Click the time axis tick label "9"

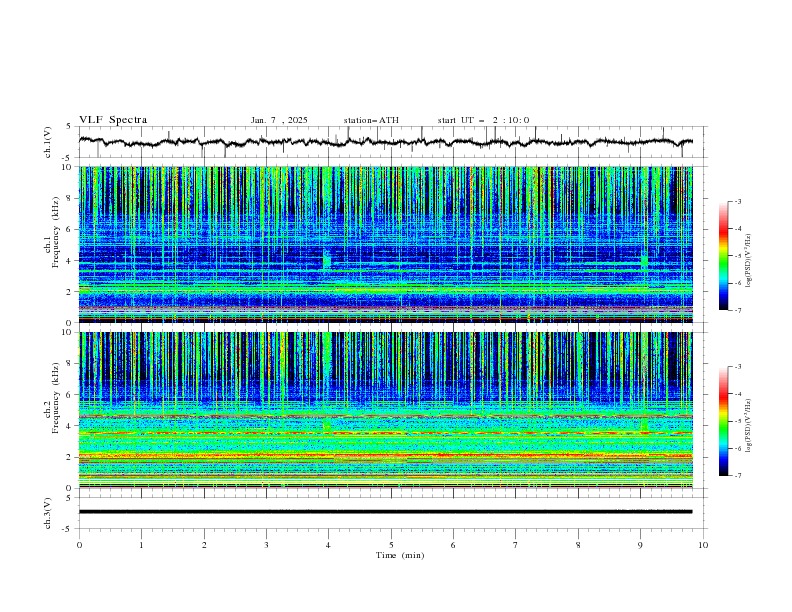[640, 545]
